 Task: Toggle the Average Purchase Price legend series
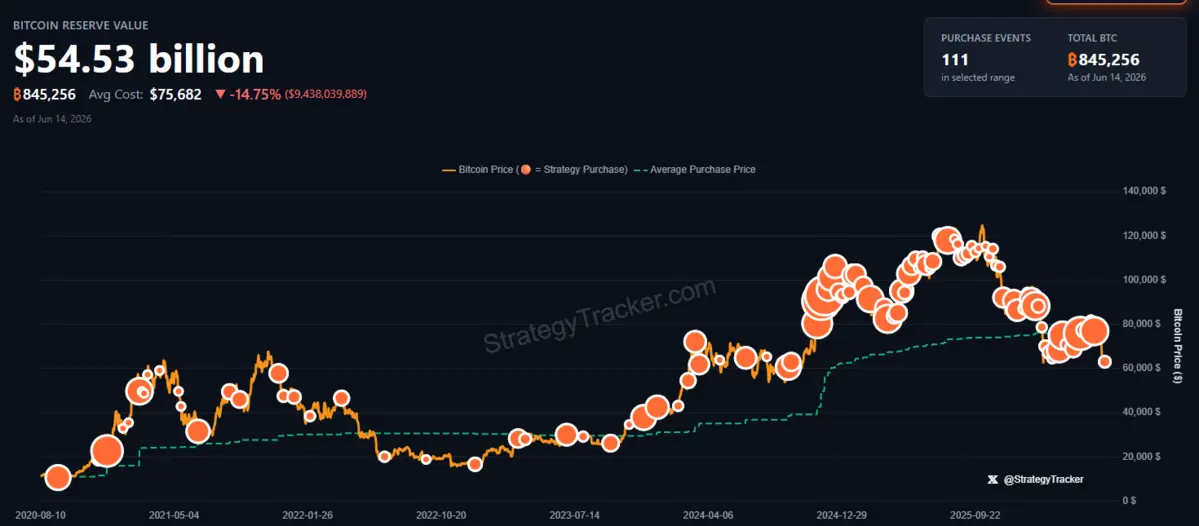695,170
